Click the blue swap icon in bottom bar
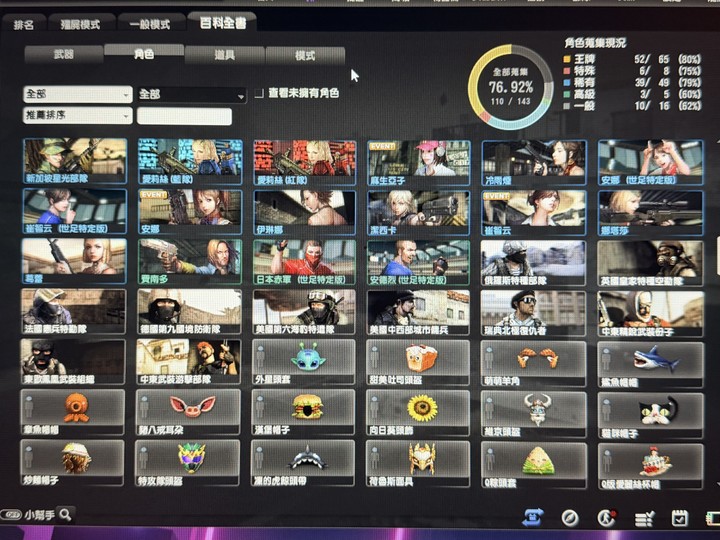Viewport: 720px width, 540px height. pos(533,517)
